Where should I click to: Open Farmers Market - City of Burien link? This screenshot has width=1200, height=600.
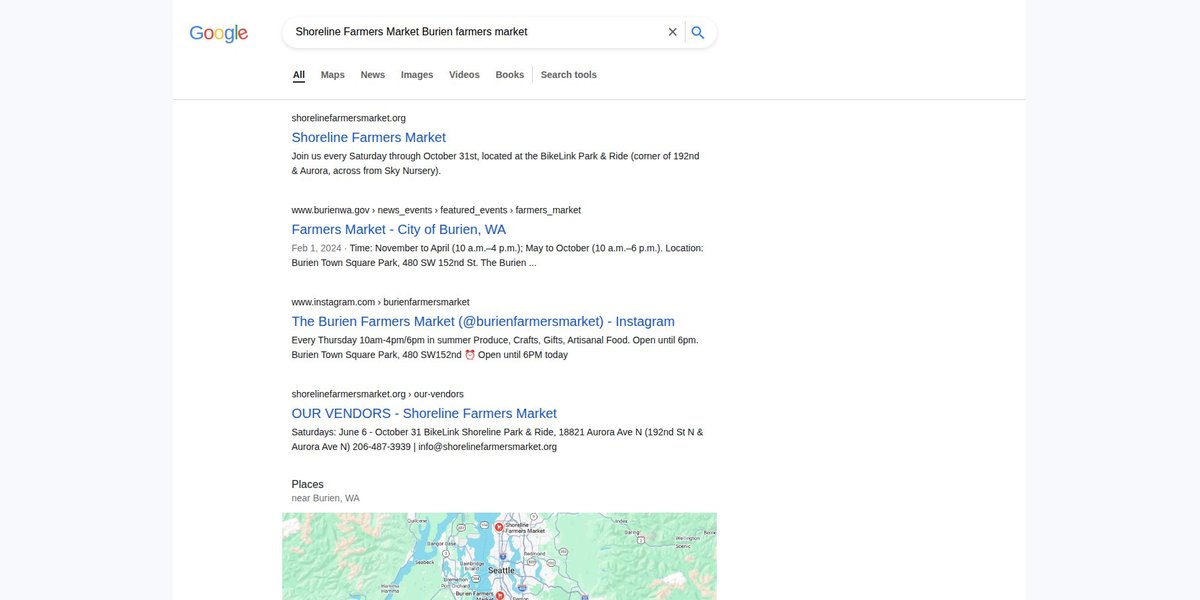click(399, 229)
